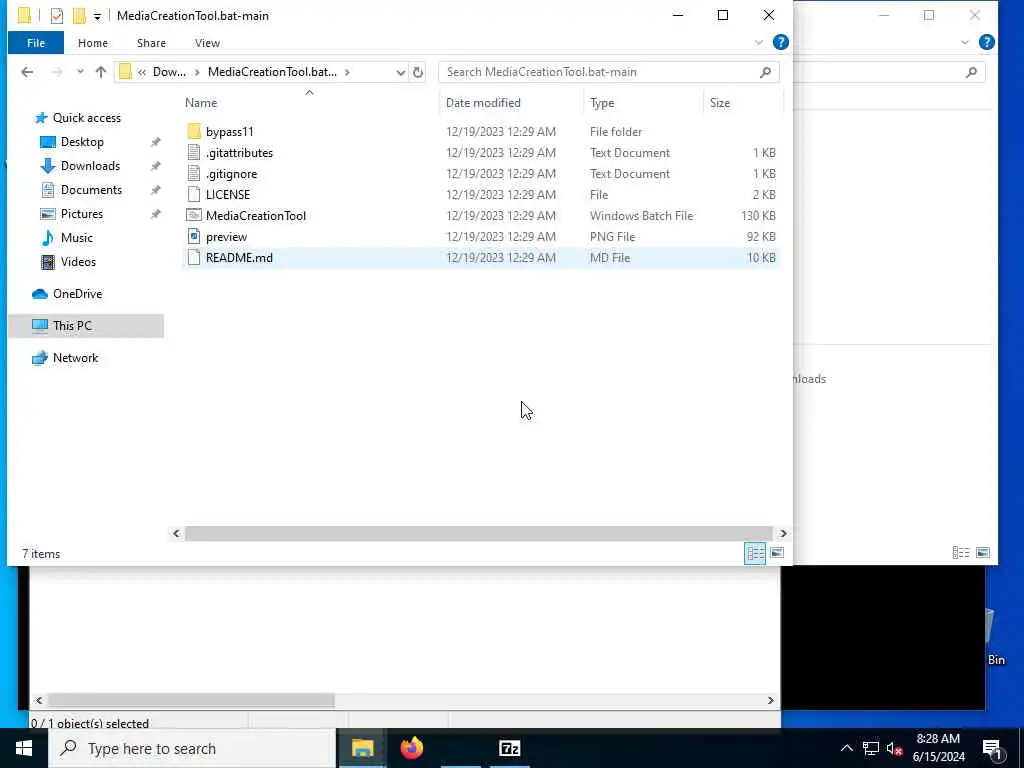Open the bypass11 folder icon

[194, 131]
